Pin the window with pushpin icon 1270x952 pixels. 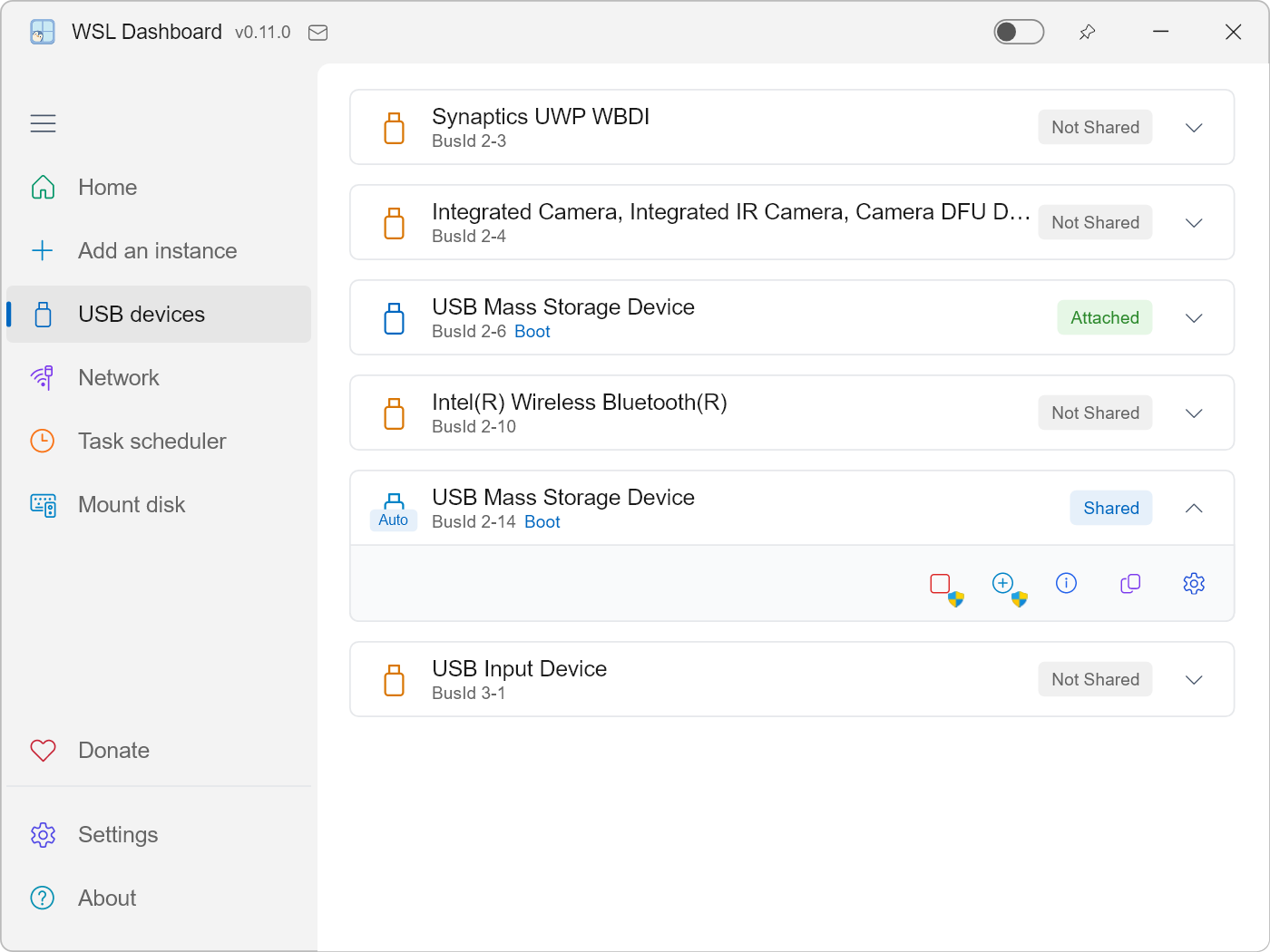[1087, 33]
